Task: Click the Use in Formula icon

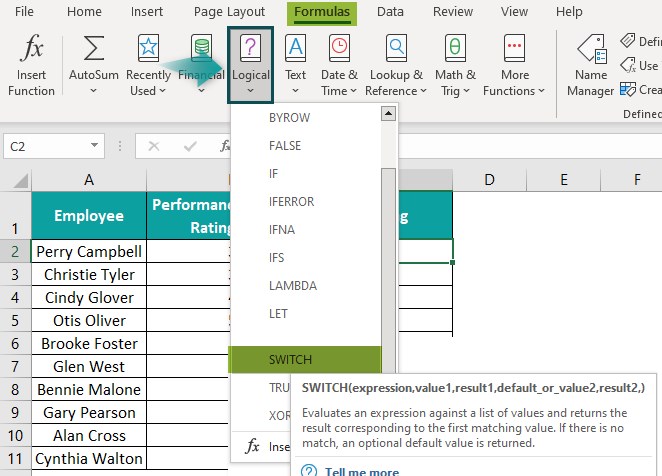Action: 628,65
